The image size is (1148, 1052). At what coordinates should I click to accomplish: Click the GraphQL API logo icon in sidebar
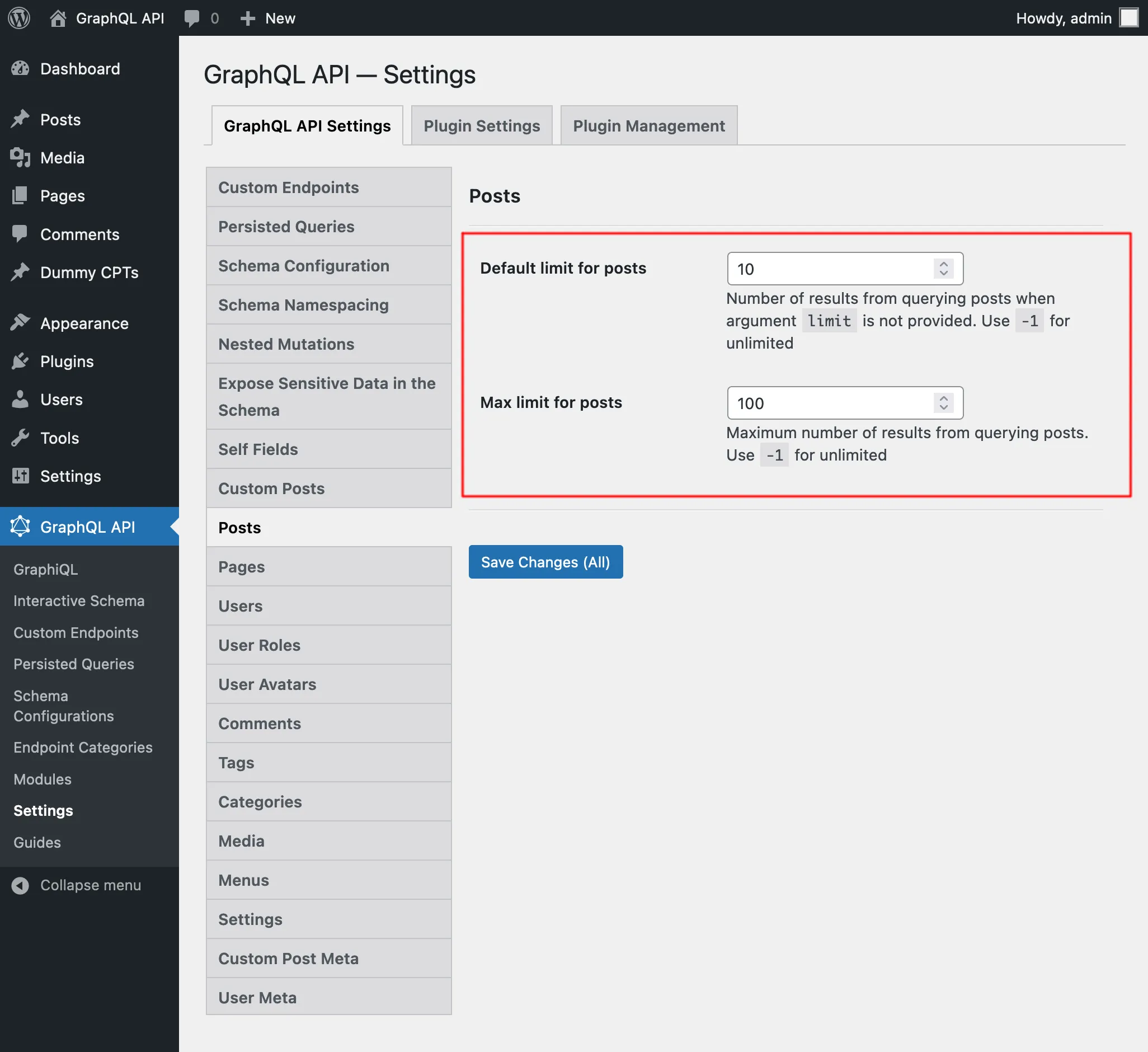[20, 527]
